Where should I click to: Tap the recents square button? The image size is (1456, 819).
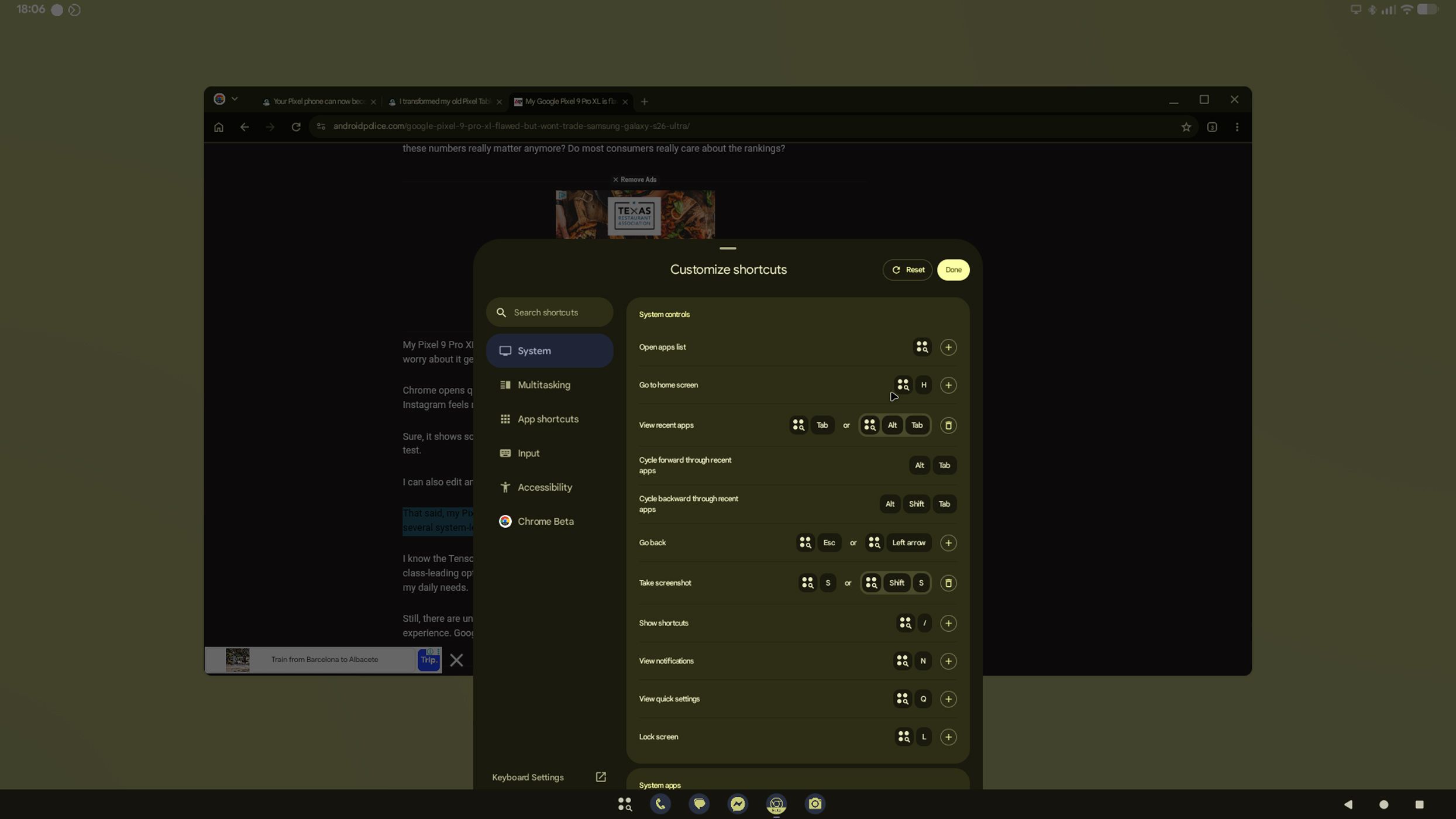pyautogui.click(x=1419, y=805)
